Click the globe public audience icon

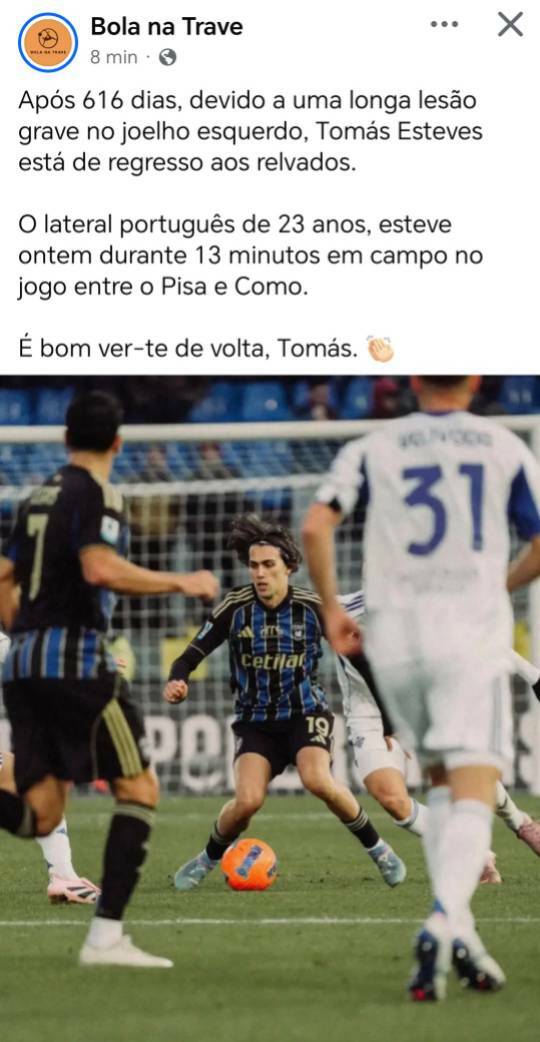[x=167, y=58]
